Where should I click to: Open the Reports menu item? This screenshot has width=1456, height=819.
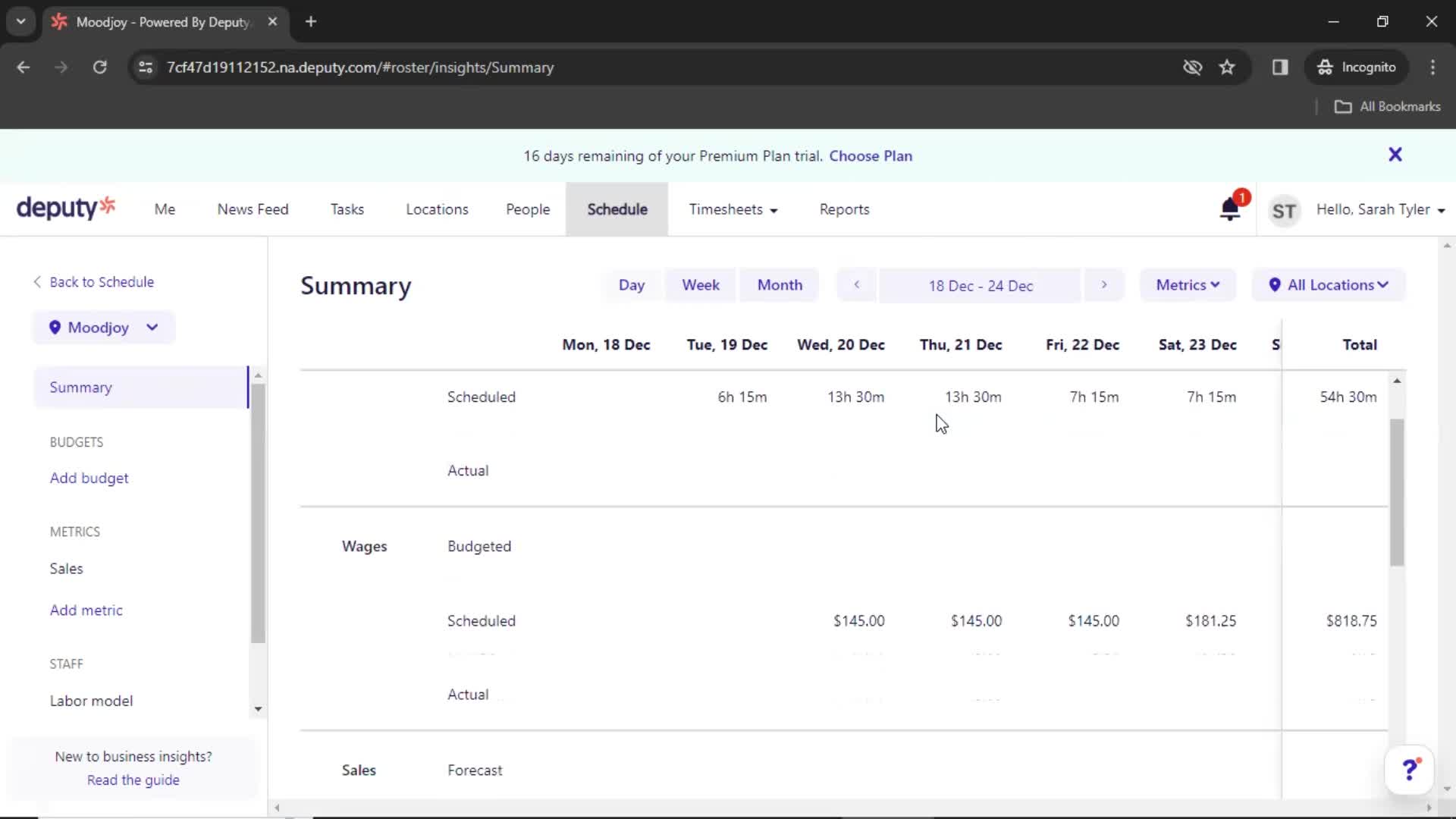pyautogui.click(x=844, y=209)
